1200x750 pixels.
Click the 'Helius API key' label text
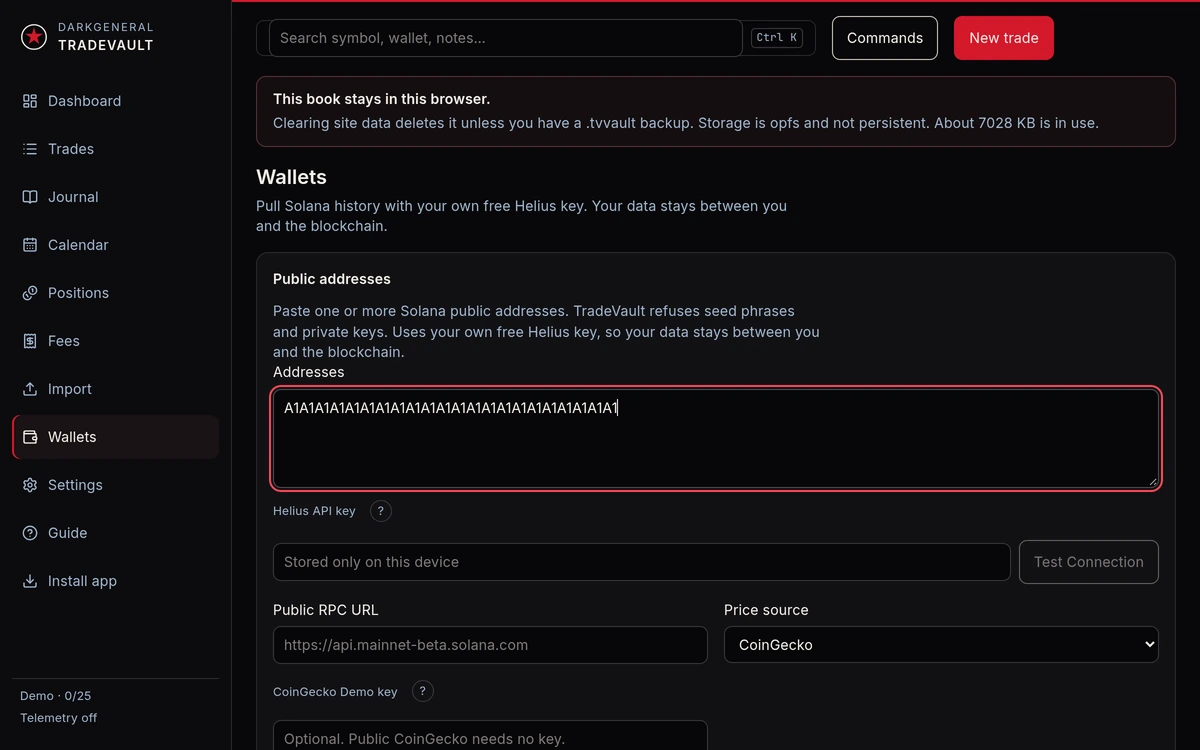314,511
